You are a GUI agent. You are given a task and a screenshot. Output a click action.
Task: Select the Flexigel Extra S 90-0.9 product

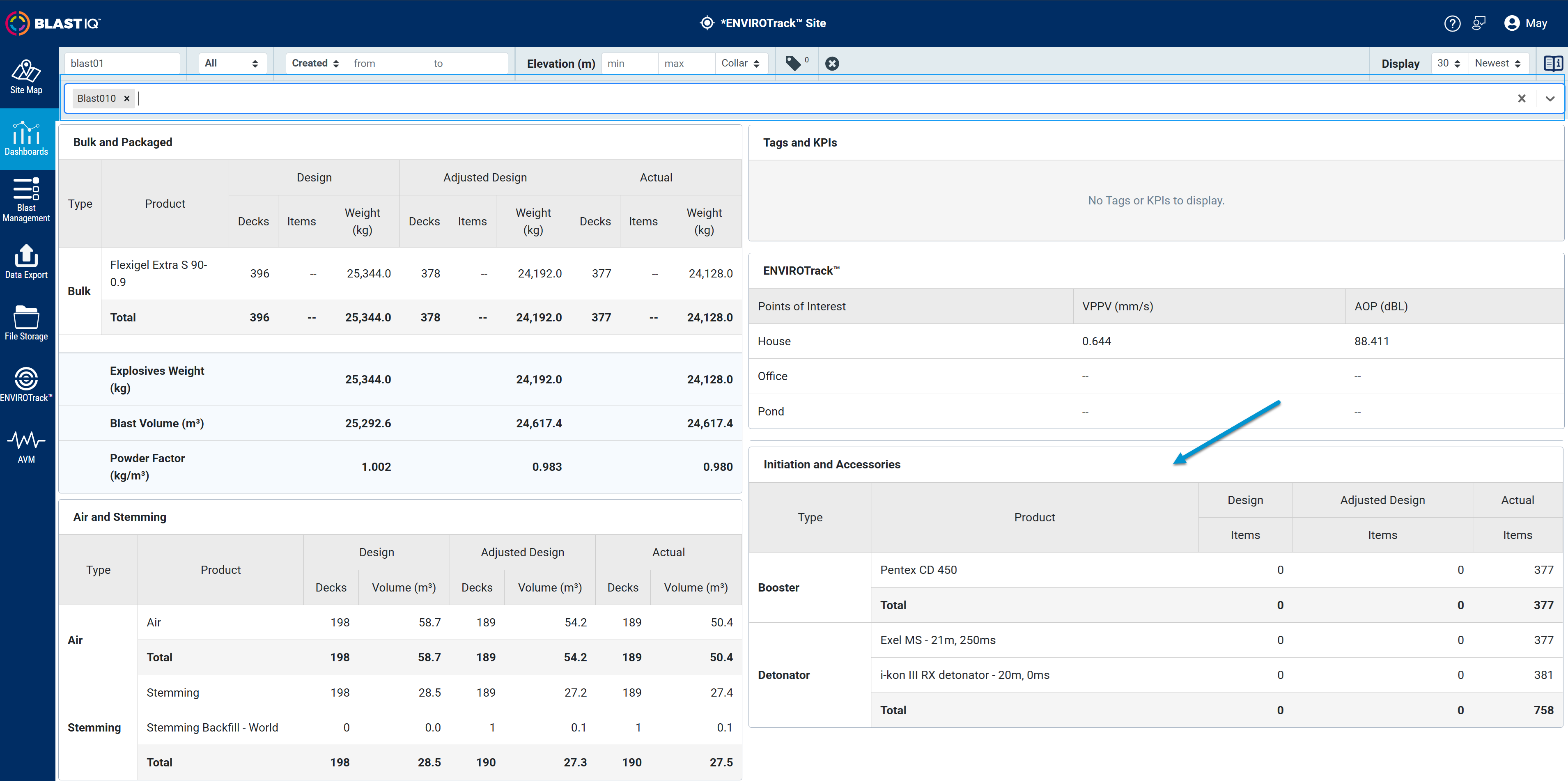(158, 273)
